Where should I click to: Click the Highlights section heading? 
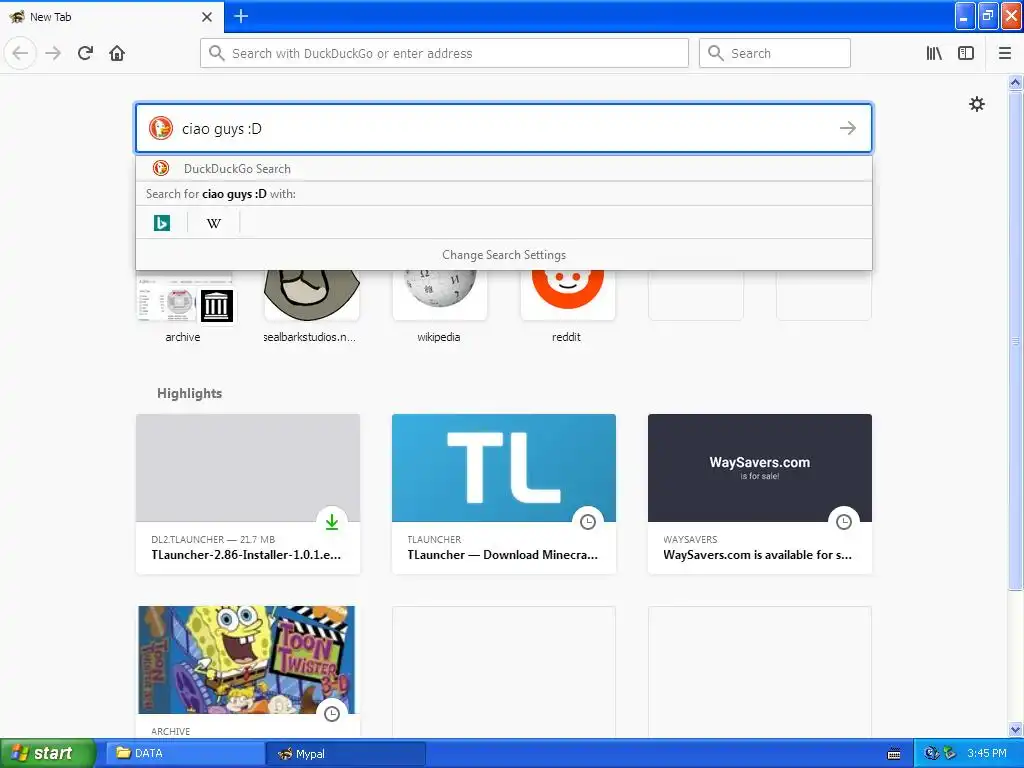(189, 393)
